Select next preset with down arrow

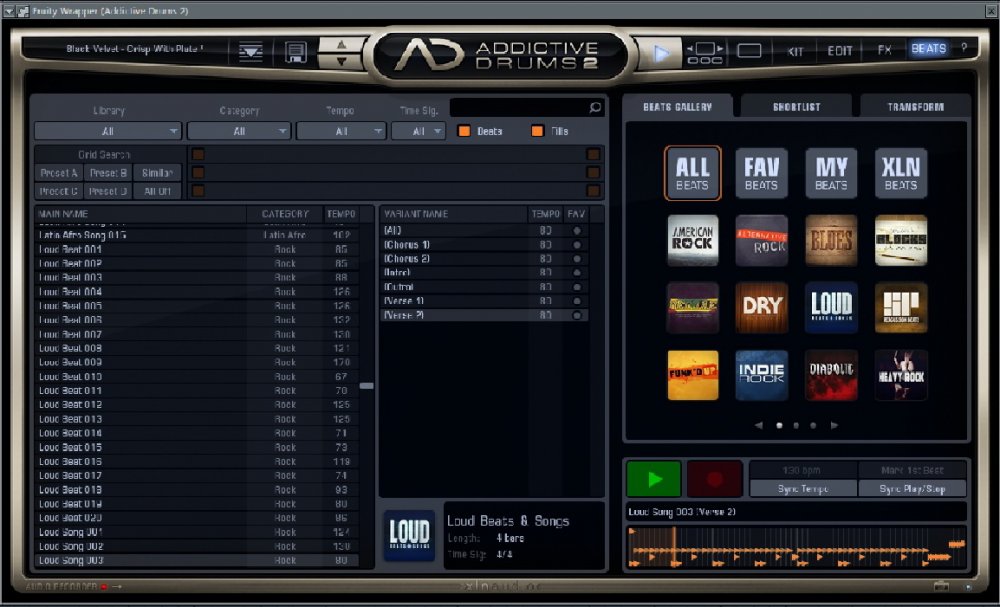coord(341,61)
